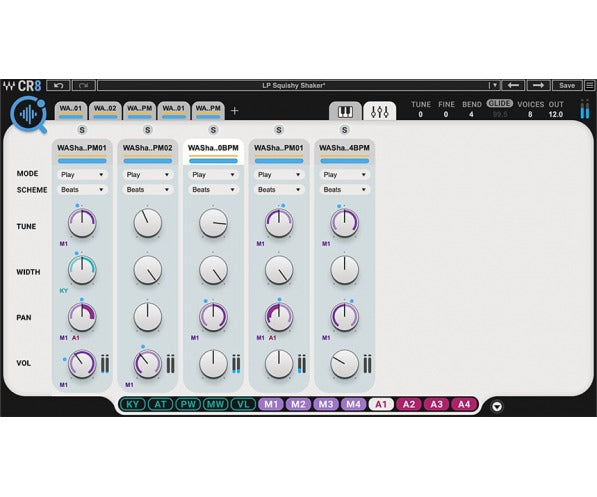Click the LP Squishy Shaker preset name
The width and height of the screenshot is (597, 497).
point(294,85)
